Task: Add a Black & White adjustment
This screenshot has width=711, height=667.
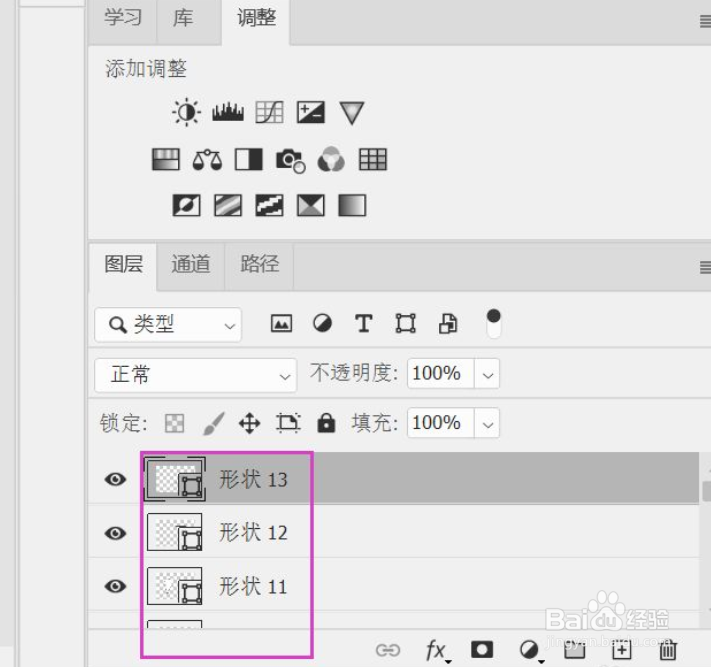Action: pos(248,160)
